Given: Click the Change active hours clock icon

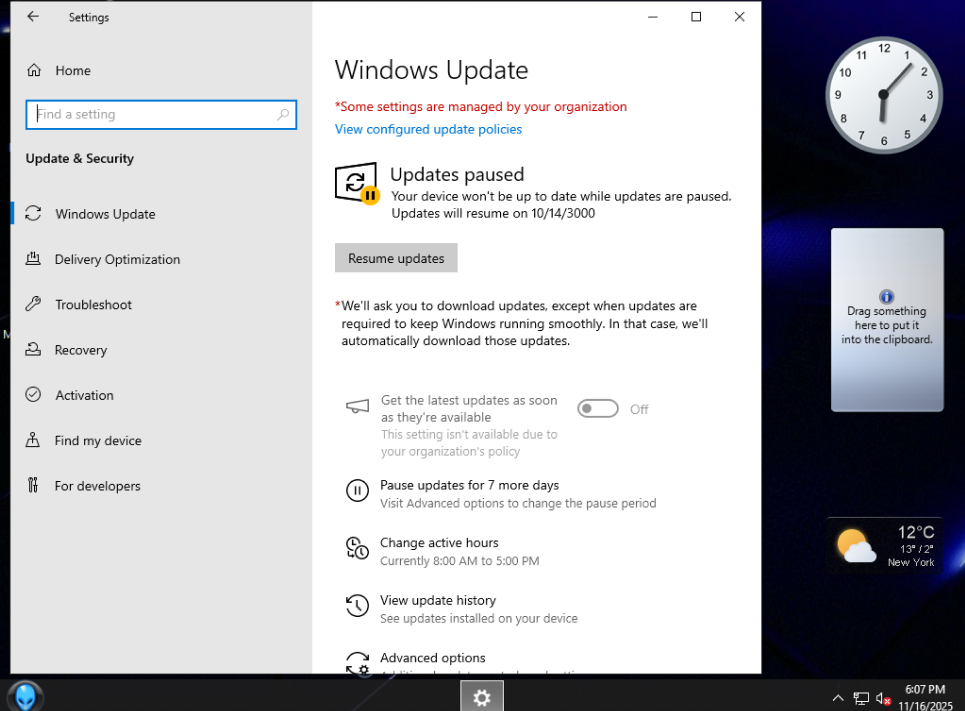Looking at the screenshot, I should pyautogui.click(x=357, y=548).
